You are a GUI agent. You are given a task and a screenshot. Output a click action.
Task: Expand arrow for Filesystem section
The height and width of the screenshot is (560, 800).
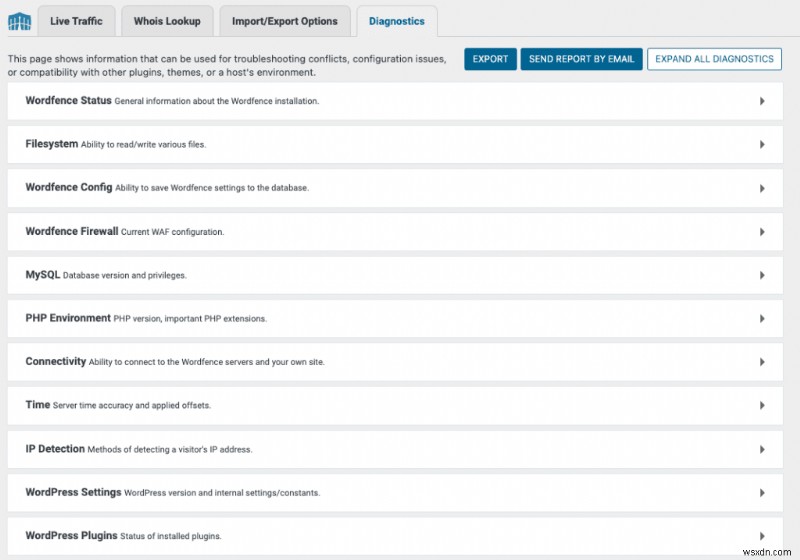coord(762,144)
